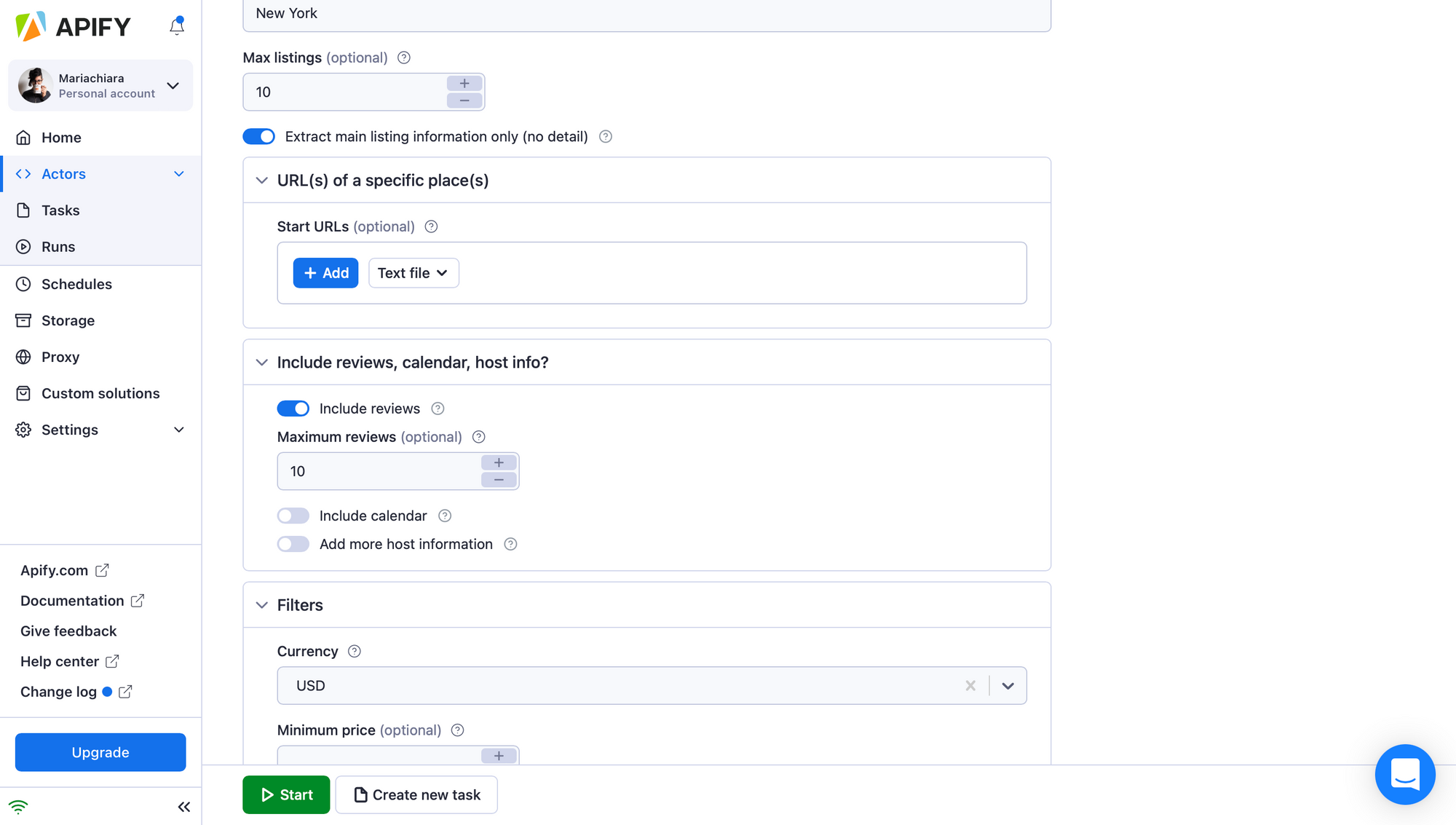Open the Documentation link
This screenshot has width=1456, height=825.
pos(82,601)
